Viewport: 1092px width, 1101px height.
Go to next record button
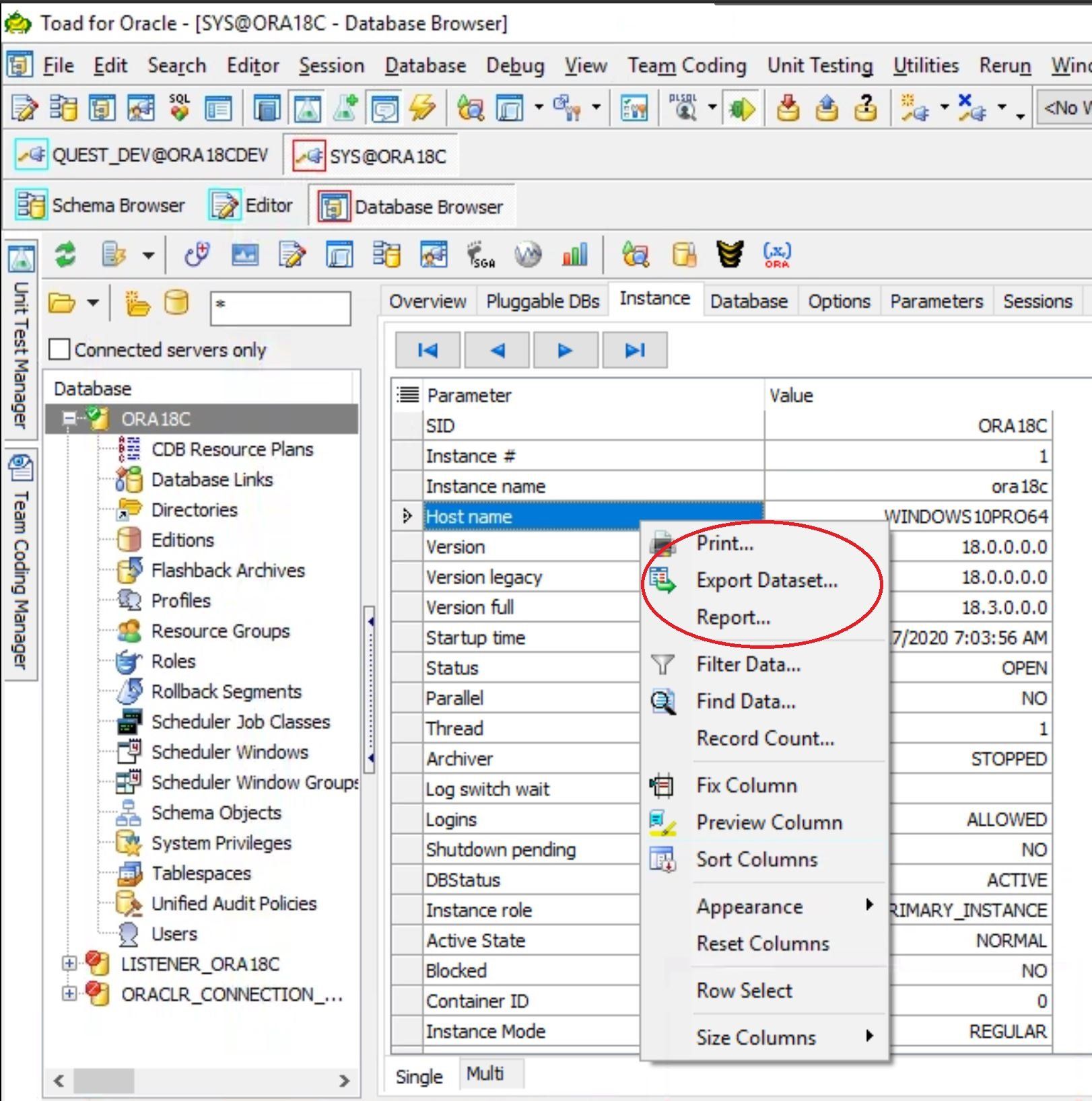click(x=566, y=350)
